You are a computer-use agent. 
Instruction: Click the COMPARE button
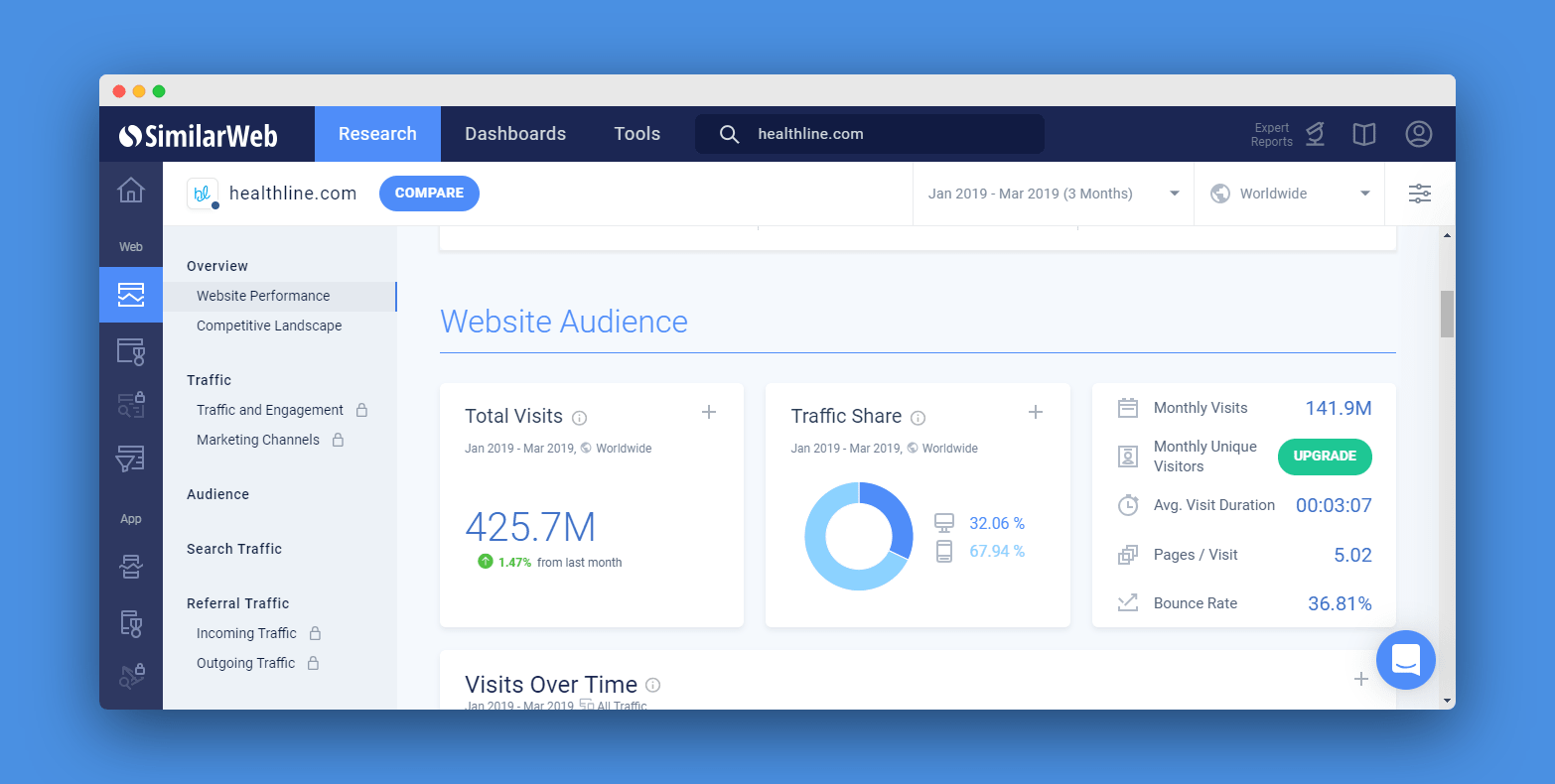point(429,194)
